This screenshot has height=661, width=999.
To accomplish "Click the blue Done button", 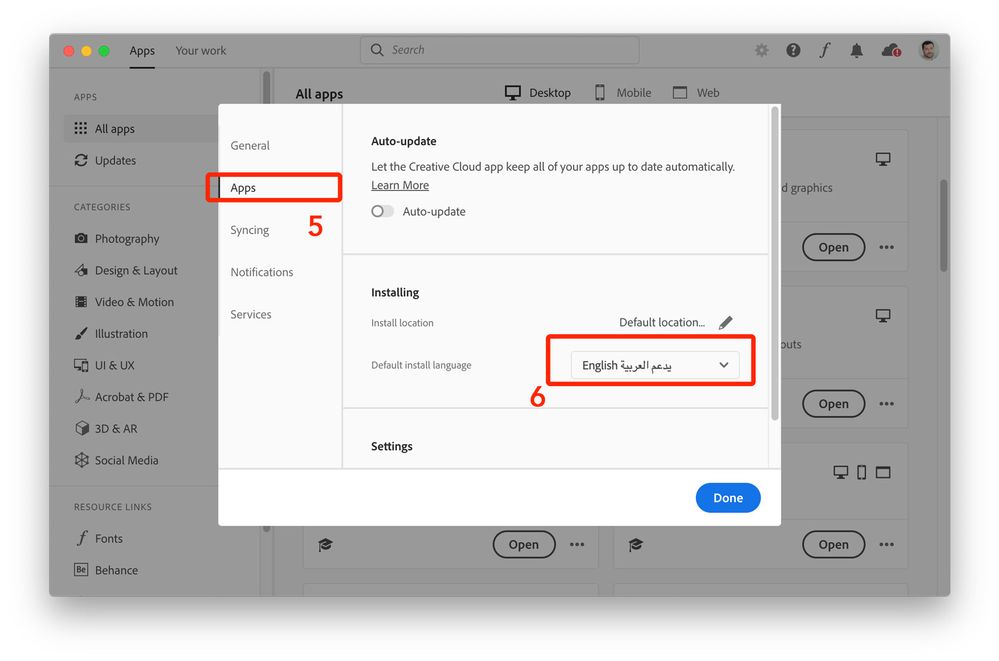I will pos(728,498).
